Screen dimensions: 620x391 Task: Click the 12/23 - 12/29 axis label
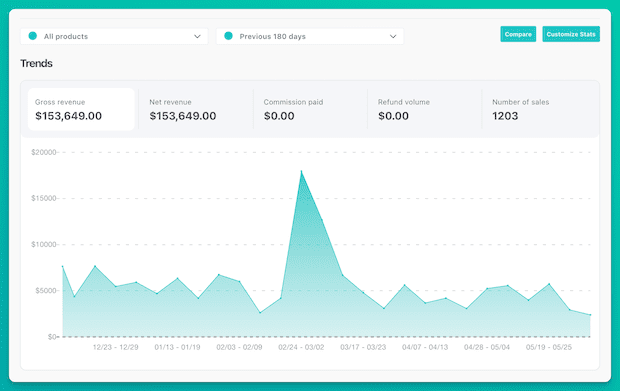115,347
